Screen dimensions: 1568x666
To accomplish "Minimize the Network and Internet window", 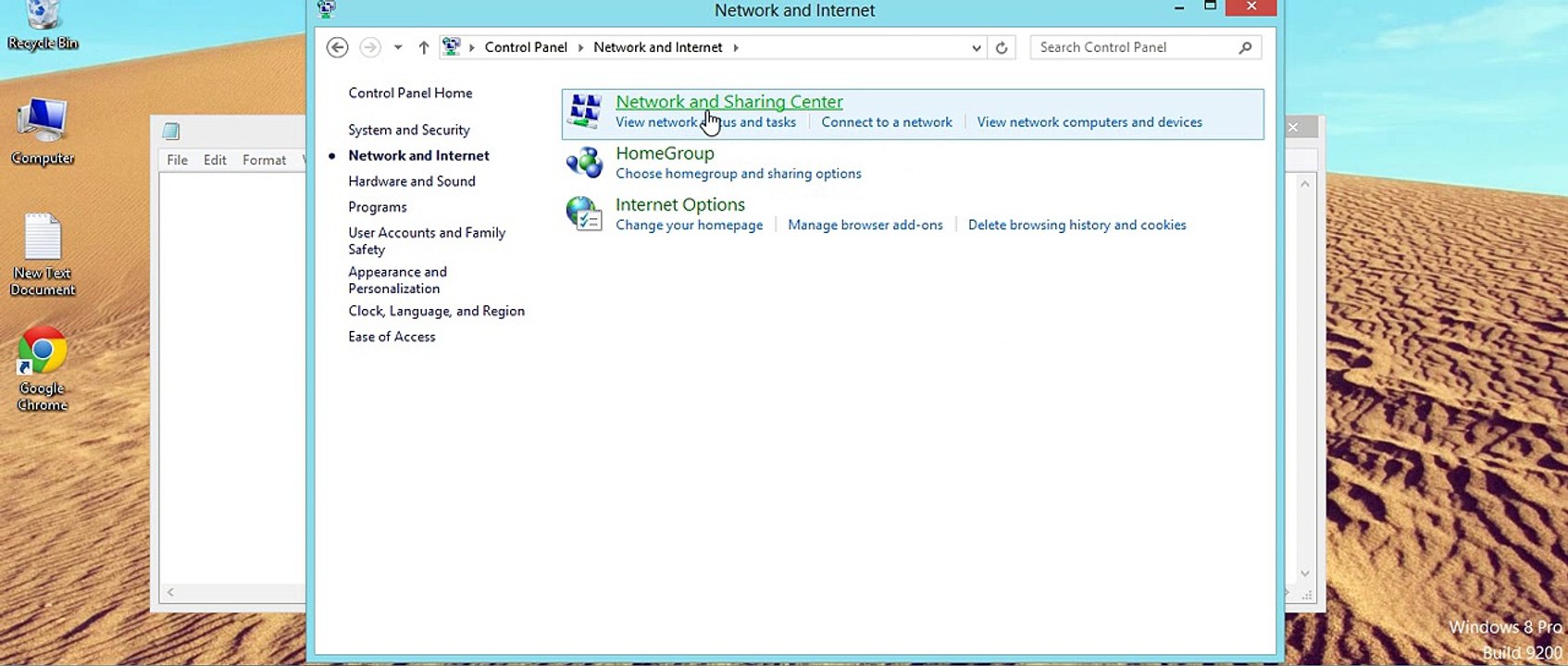I will coord(1179,8).
